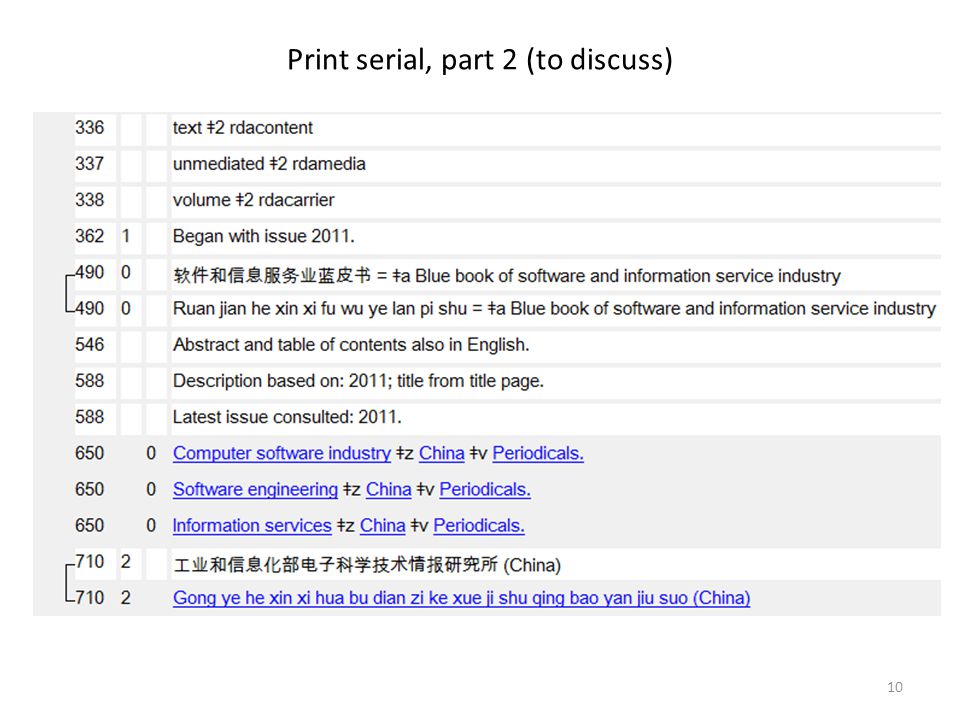Click 'China' link in Computer software industry row
The width and height of the screenshot is (960, 720).
click(x=441, y=453)
